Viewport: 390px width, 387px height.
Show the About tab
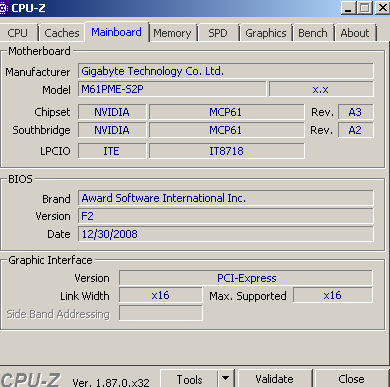[355, 33]
